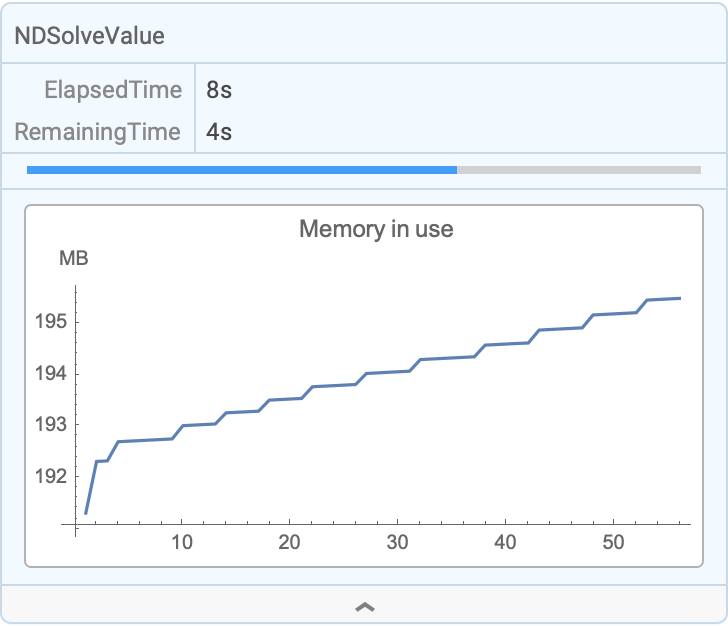The width and height of the screenshot is (728, 626).
Task: Click the 30 x-axis tick label
Action: pos(397,542)
